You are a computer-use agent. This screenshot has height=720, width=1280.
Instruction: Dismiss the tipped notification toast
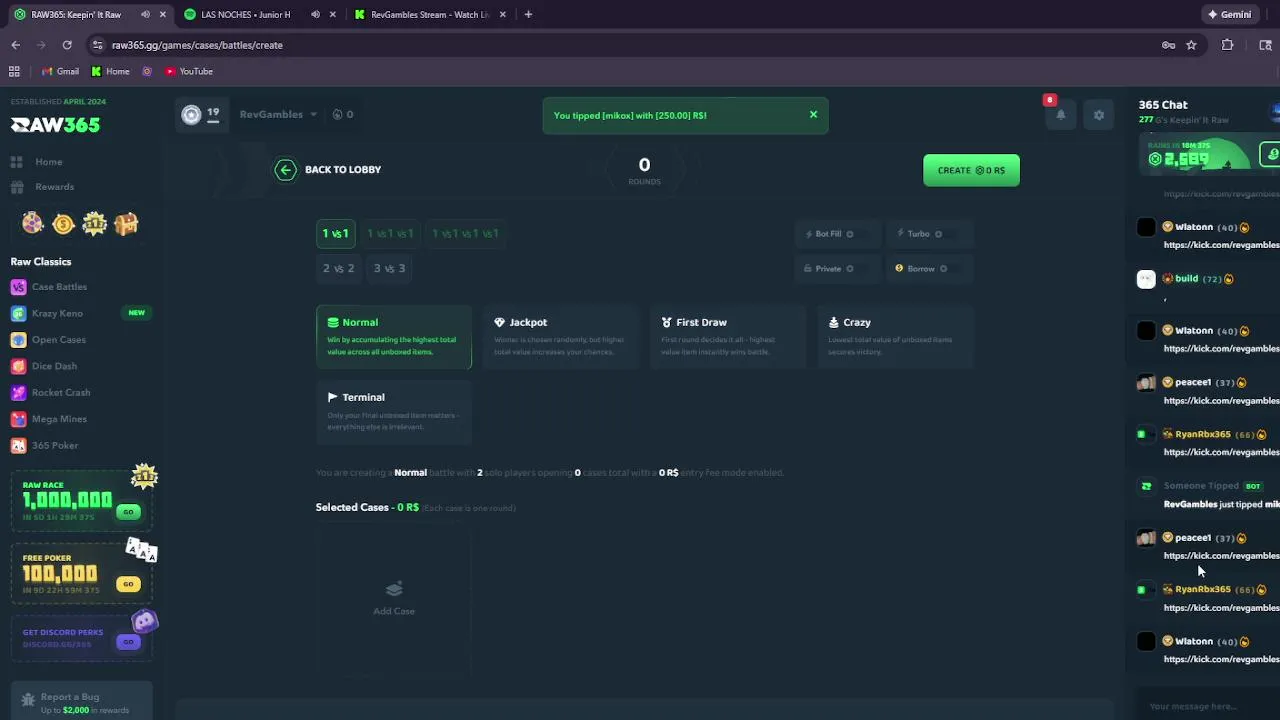point(813,115)
